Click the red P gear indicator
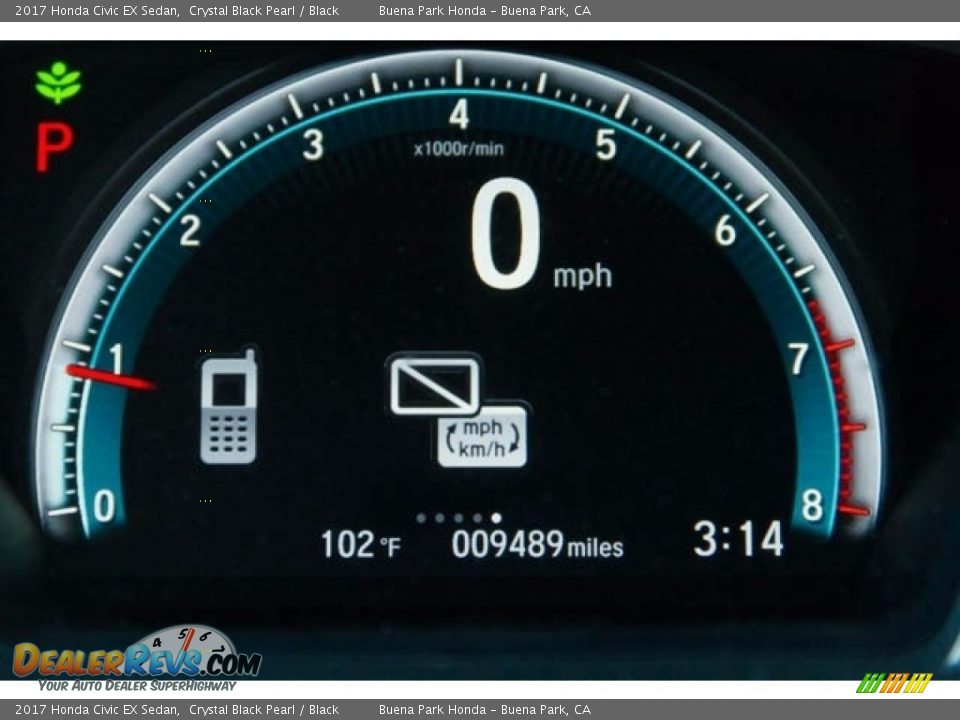Viewport: 960px width, 720px height. pos(54,147)
